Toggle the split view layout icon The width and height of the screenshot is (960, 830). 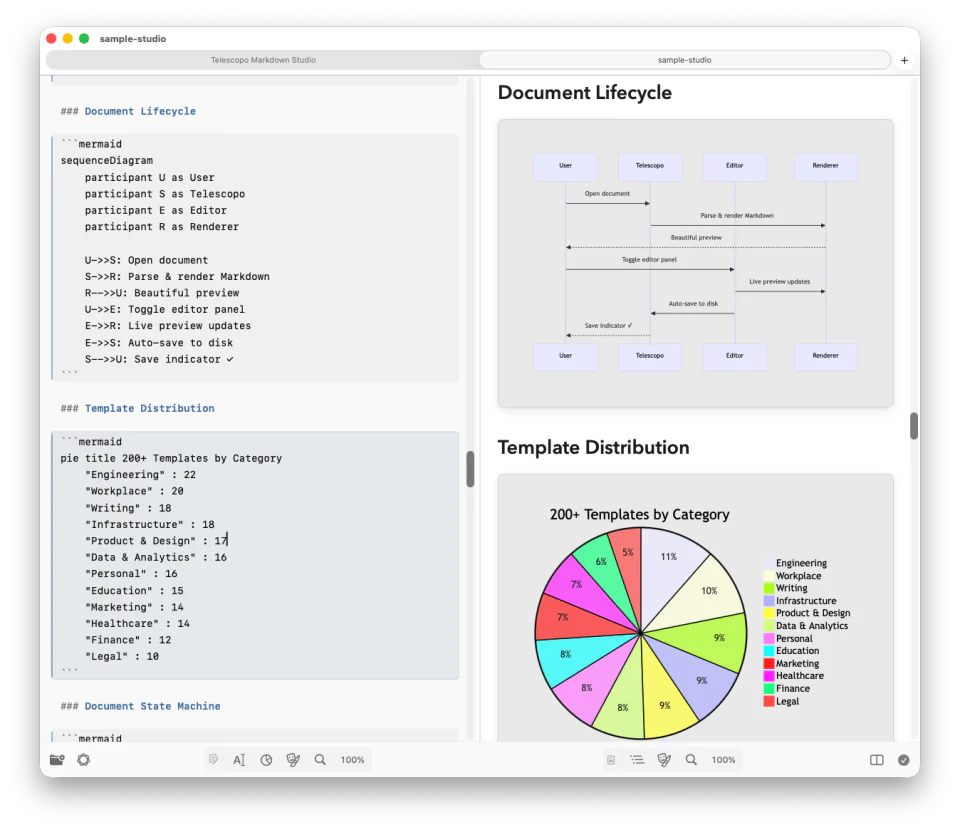(x=877, y=760)
